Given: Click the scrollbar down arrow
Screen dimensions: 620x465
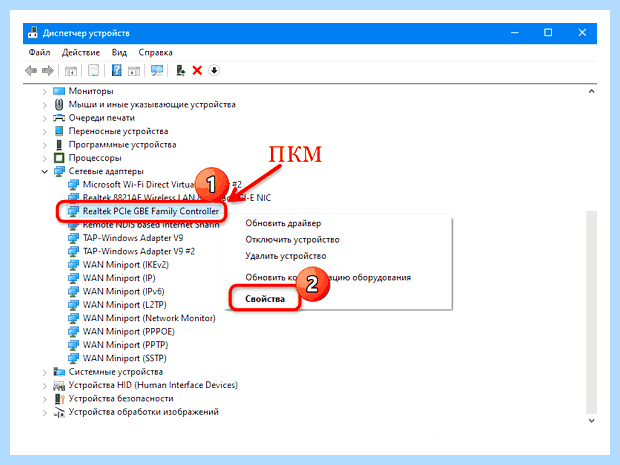Looking at the screenshot, I should coord(592,421).
